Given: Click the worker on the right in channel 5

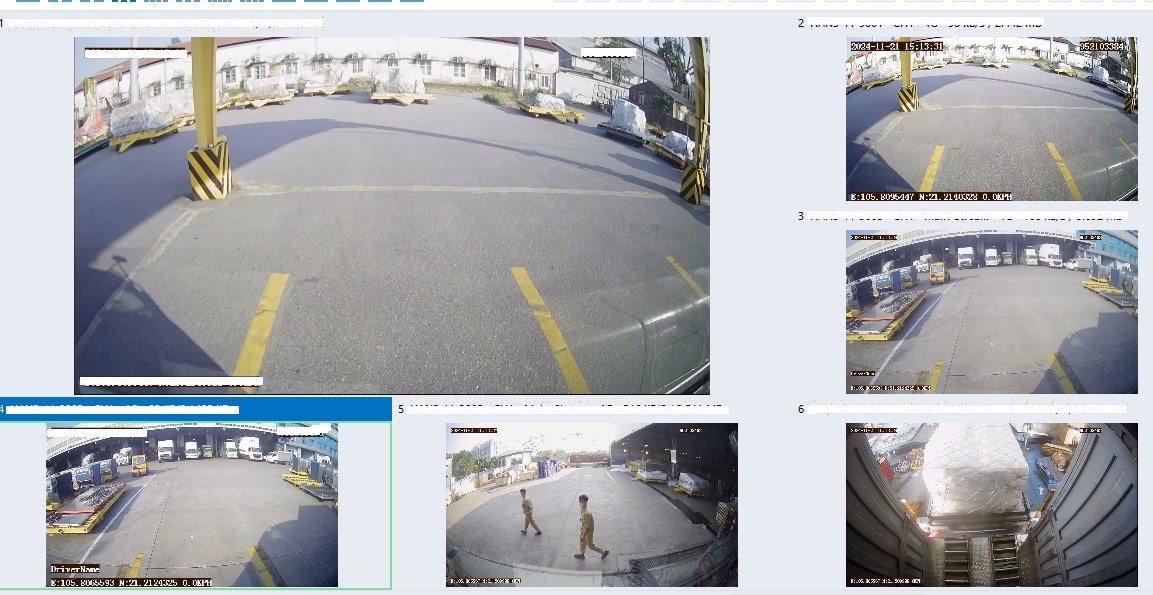Looking at the screenshot, I should pos(587,526).
